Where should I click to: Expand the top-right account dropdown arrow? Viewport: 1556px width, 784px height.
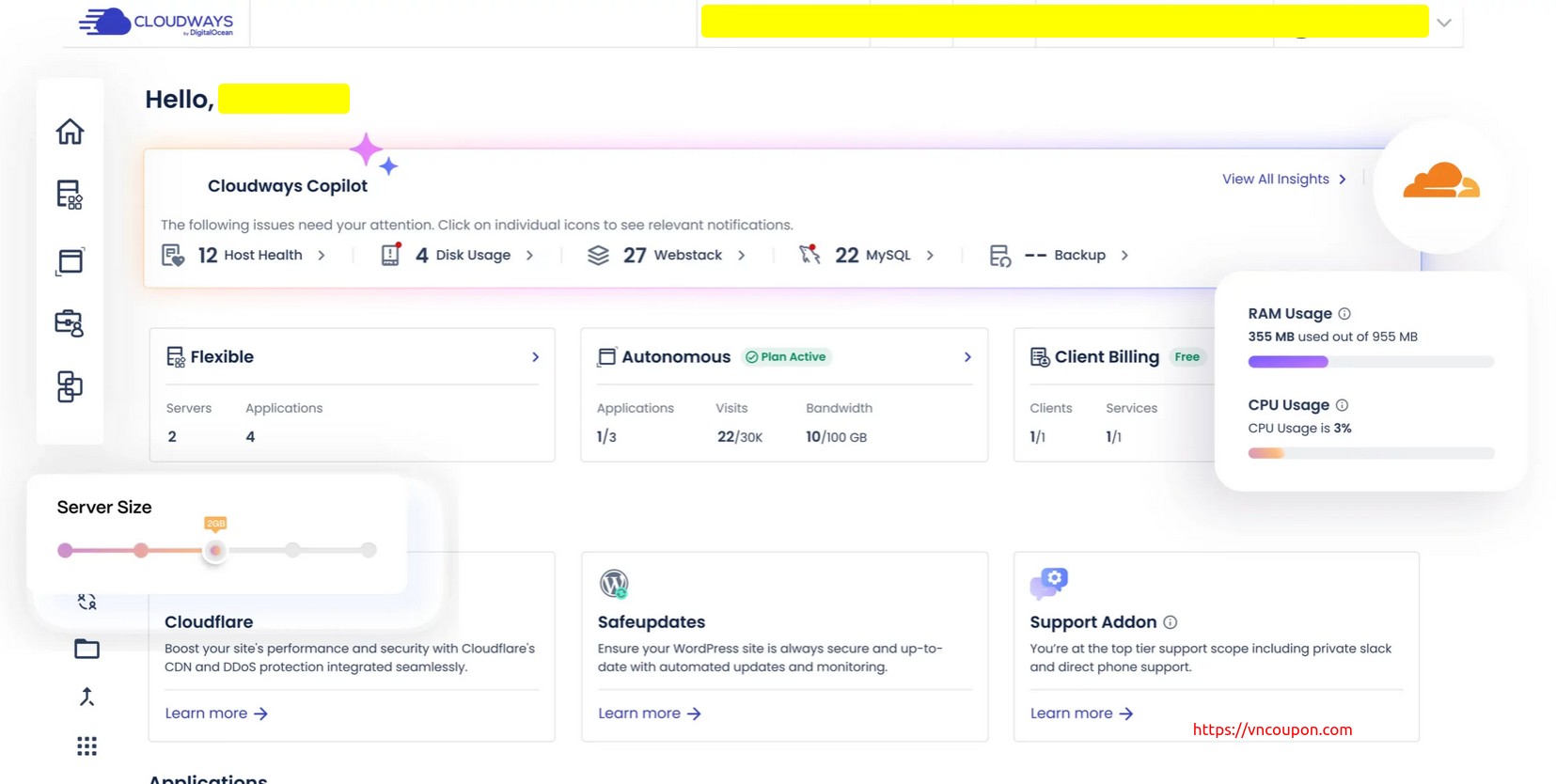(1444, 23)
